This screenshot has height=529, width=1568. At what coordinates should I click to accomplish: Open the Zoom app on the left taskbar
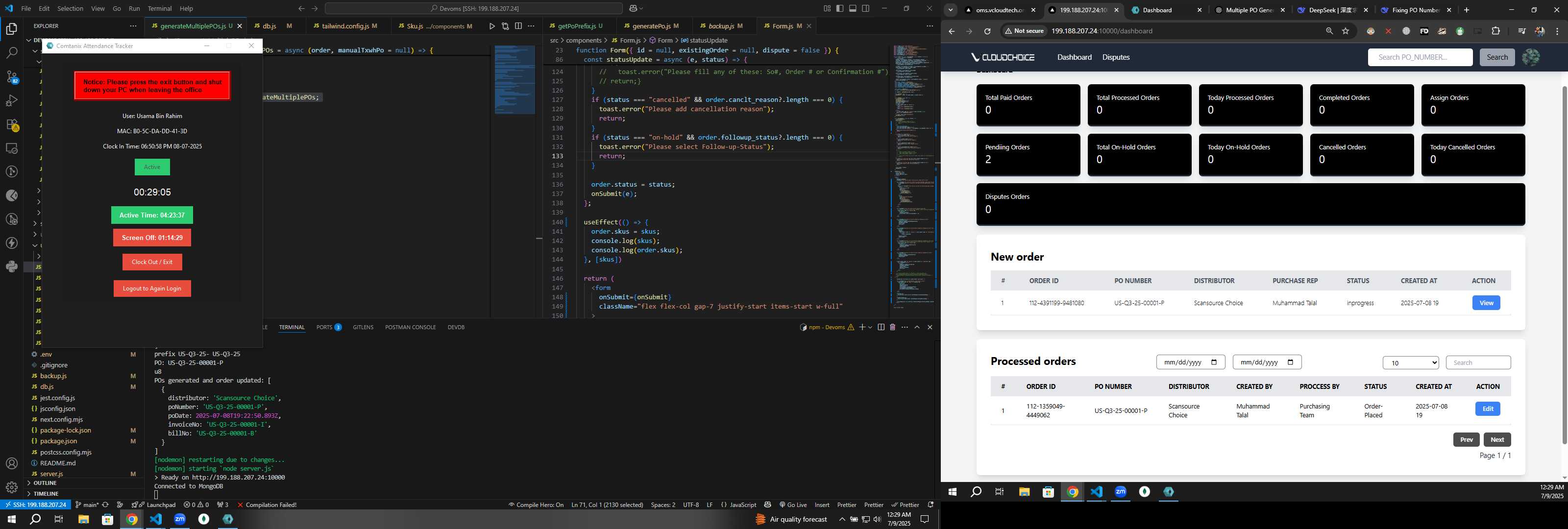click(179, 519)
